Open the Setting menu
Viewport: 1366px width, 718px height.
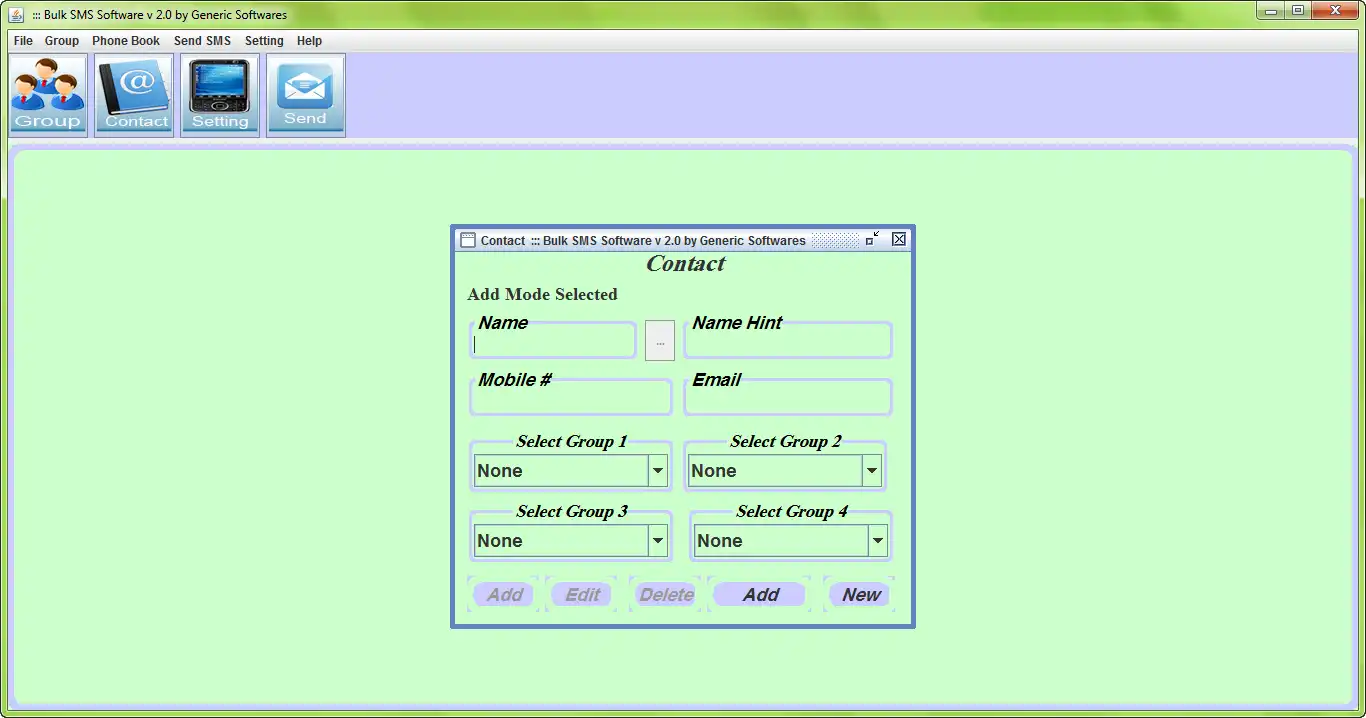click(x=264, y=41)
